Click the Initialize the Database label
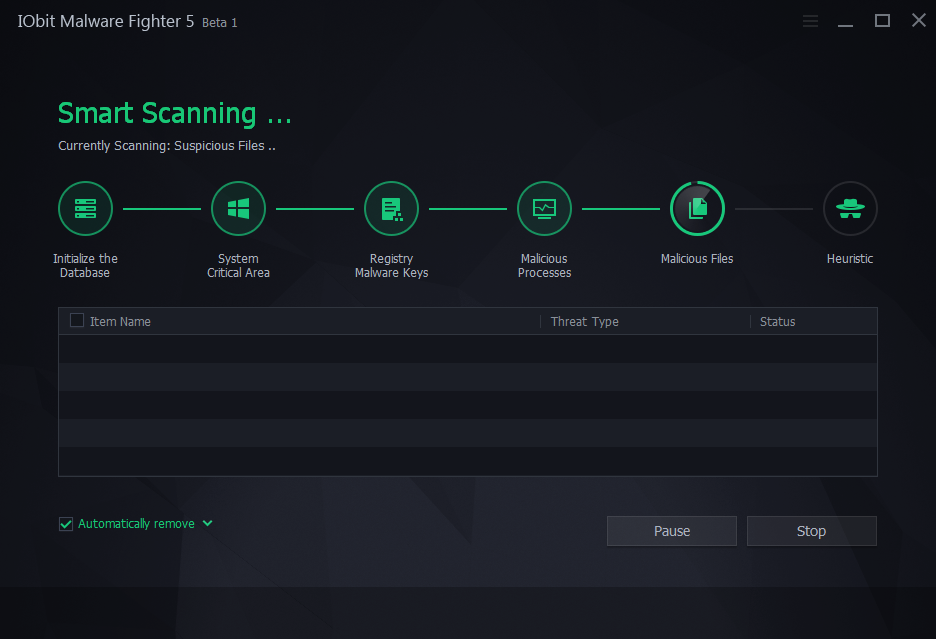936x639 pixels. tap(85, 266)
